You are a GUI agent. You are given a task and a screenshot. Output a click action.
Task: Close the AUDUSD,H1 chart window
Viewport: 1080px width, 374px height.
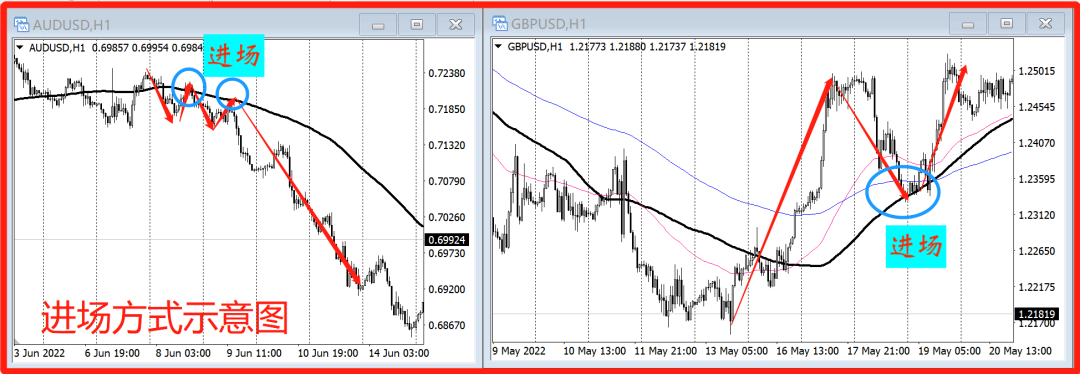pyautogui.click(x=455, y=25)
